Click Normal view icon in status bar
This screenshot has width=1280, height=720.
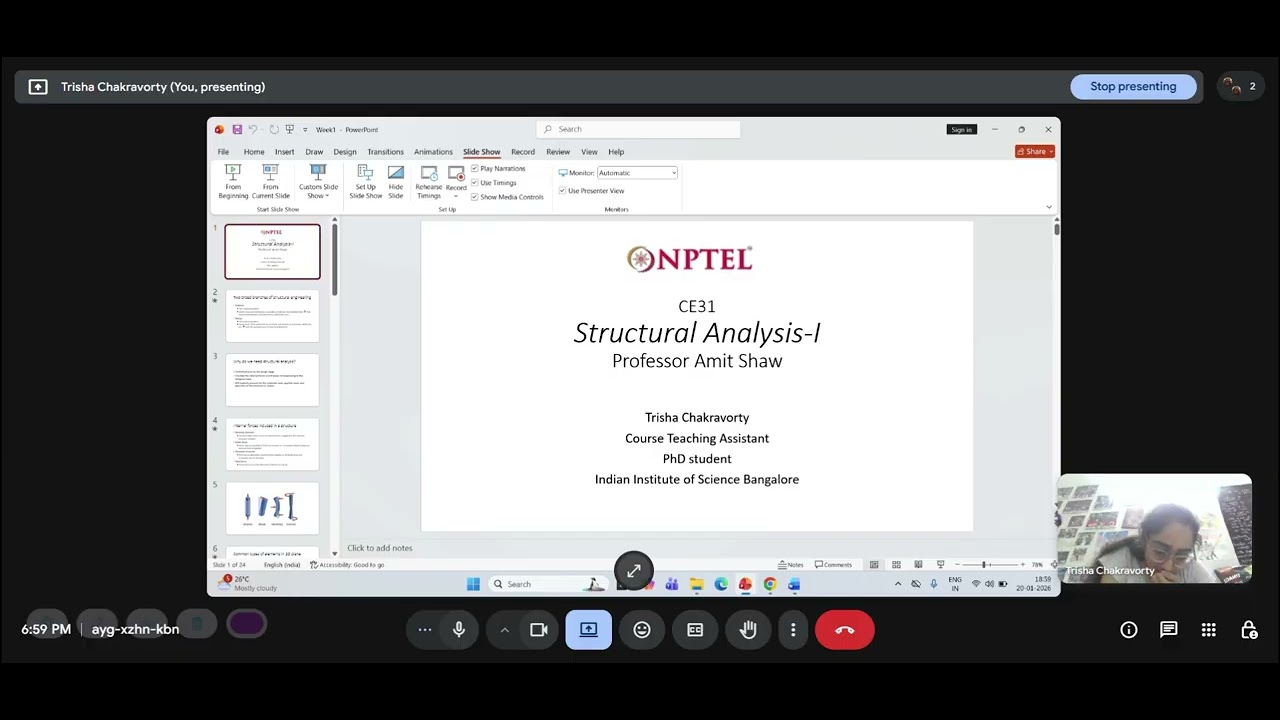pyautogui.click(x=874, y=565)
